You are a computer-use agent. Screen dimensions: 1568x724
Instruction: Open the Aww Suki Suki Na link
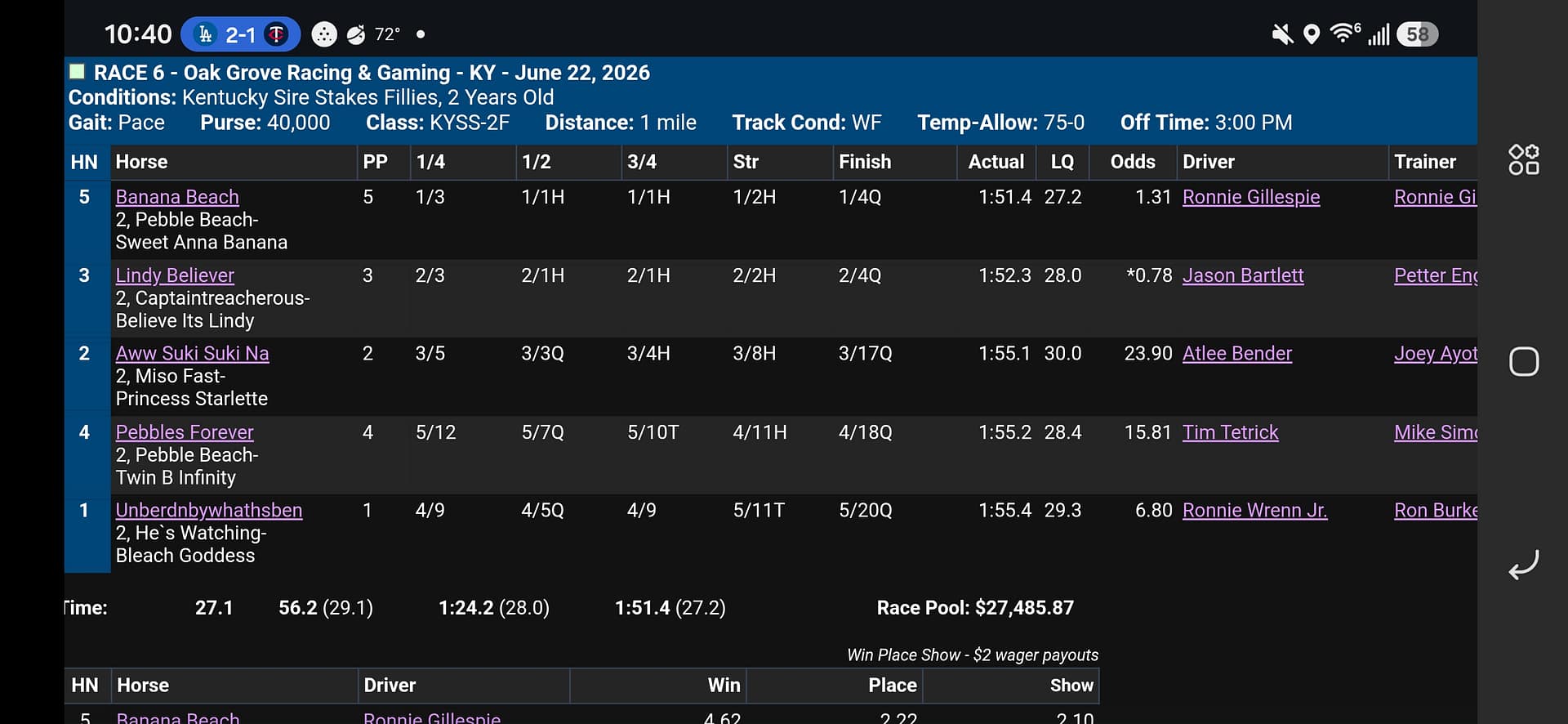(x=192, y=354)
